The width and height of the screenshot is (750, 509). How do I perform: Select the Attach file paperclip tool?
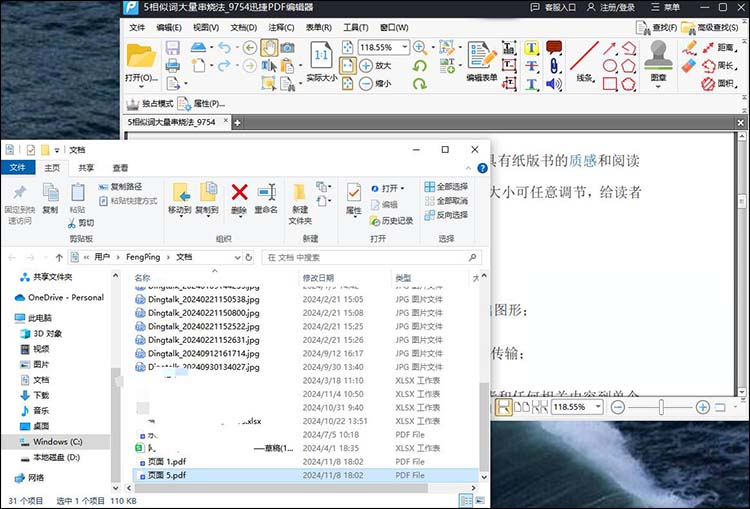[554, 66]
